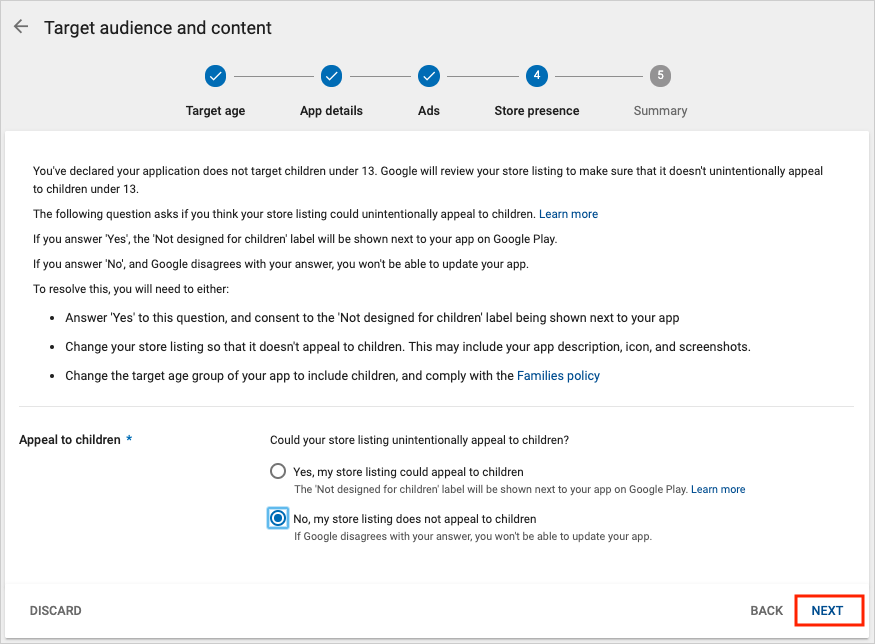Select the App details checkmark step circle
This screenshot has height=644, width=875.
(331, 76)
